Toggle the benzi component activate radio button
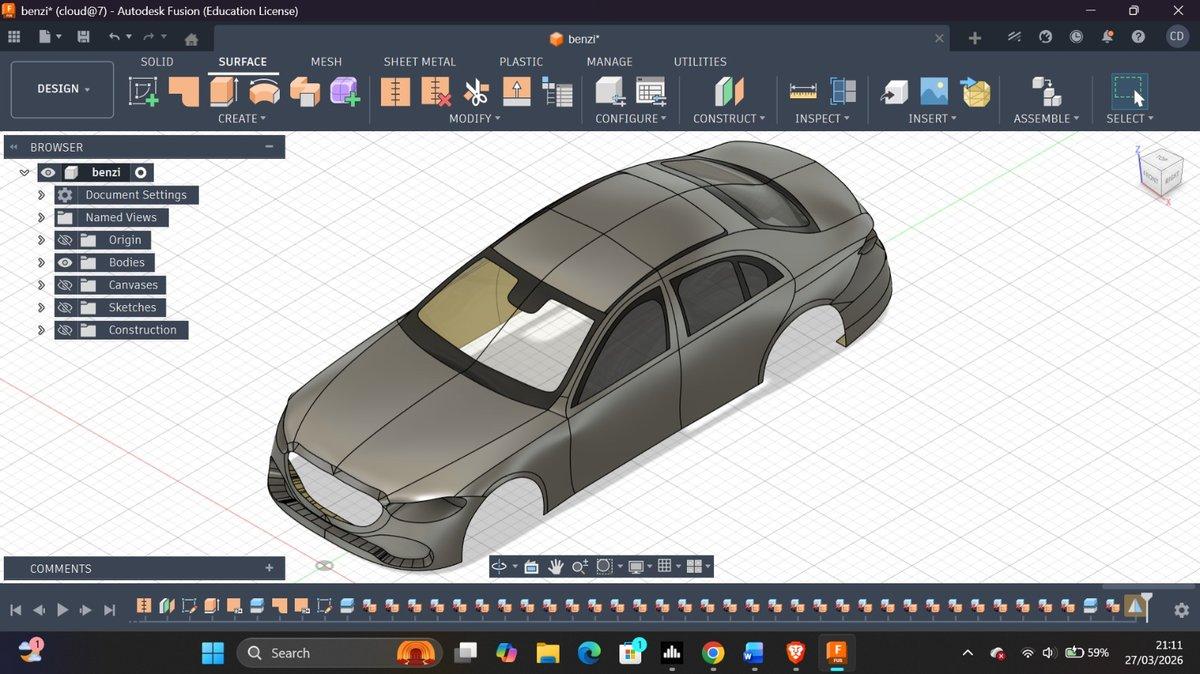The height and width of the screenshot is (674, 1200). [x=141, y=172]
